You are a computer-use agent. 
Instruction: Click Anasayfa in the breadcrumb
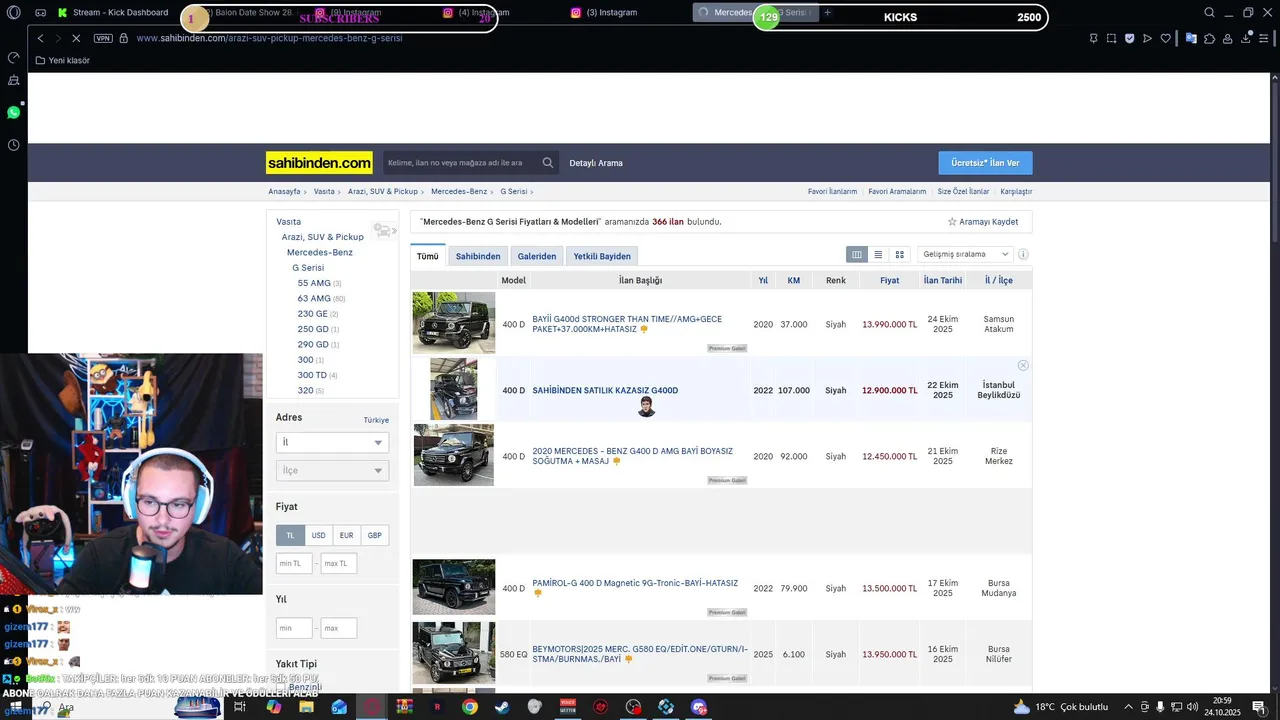click(x=284, y=191)
